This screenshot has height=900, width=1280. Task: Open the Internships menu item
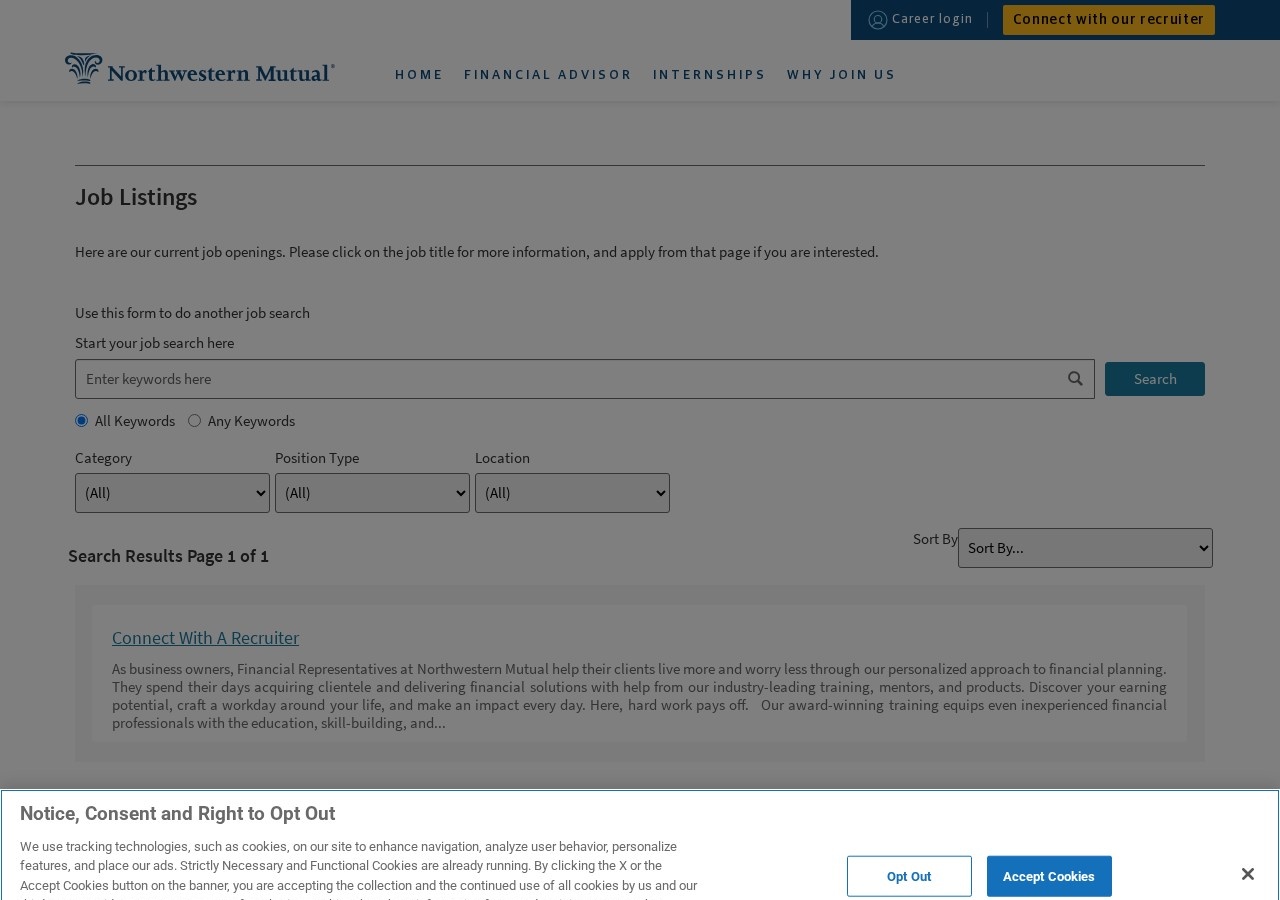pos(709,74)
